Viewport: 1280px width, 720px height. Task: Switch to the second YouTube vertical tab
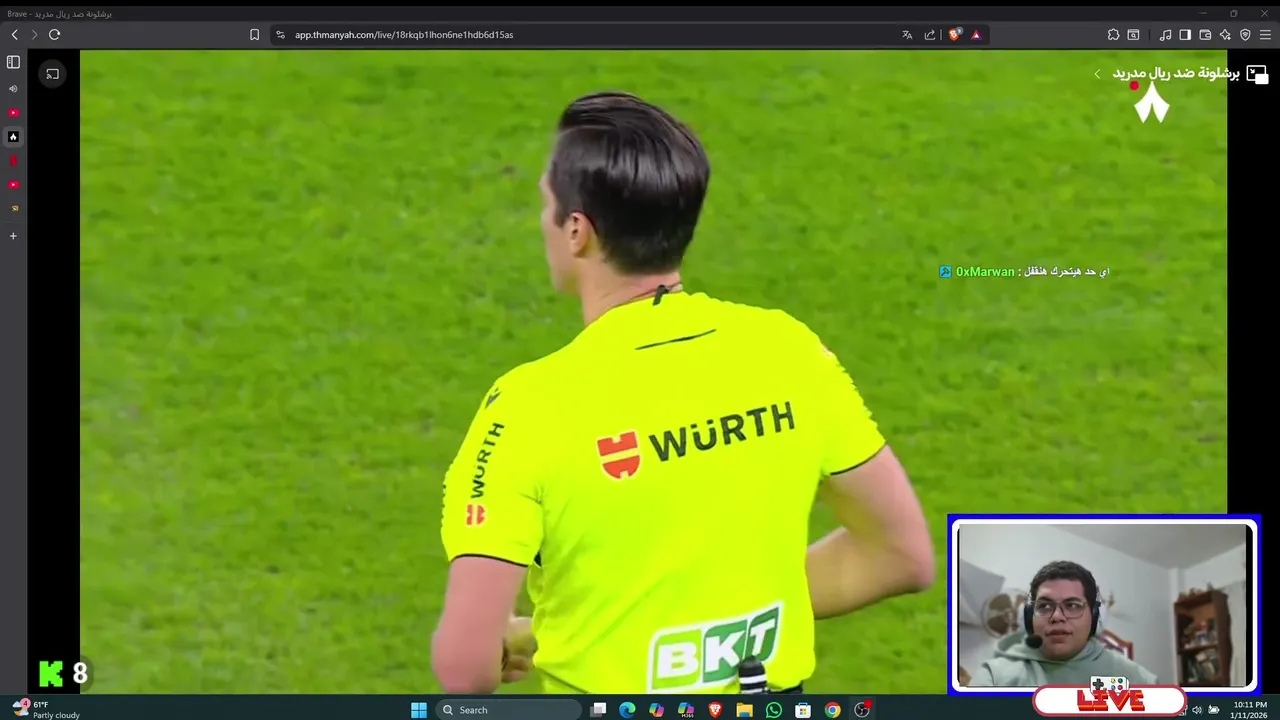click(x=13, y=184)
